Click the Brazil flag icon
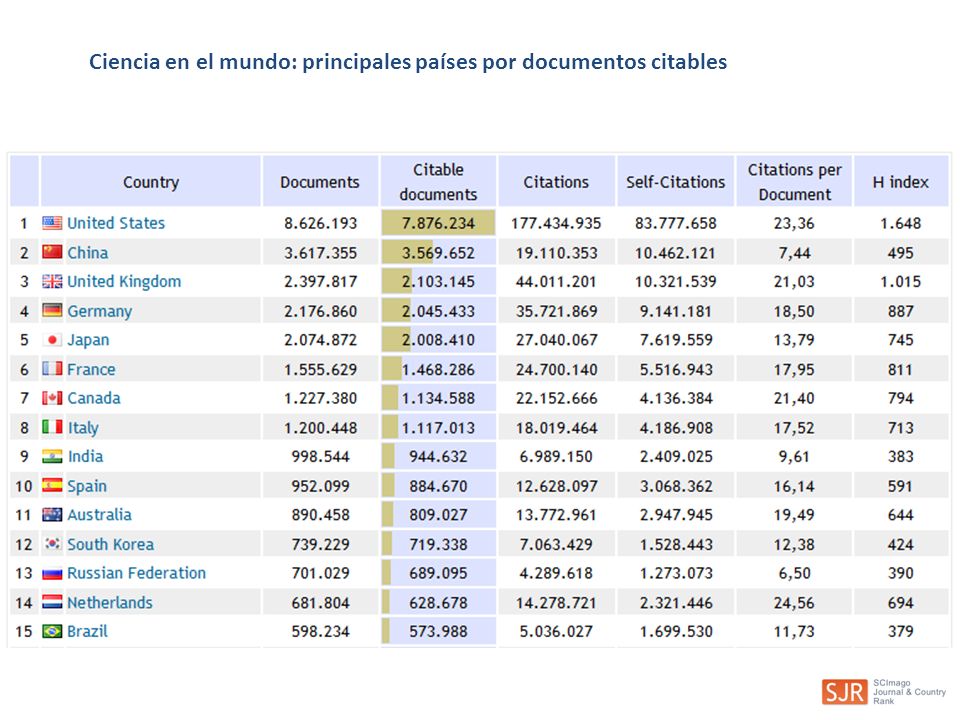The width and height of the screenshot is (960, 720). click(x=52, y=631)
